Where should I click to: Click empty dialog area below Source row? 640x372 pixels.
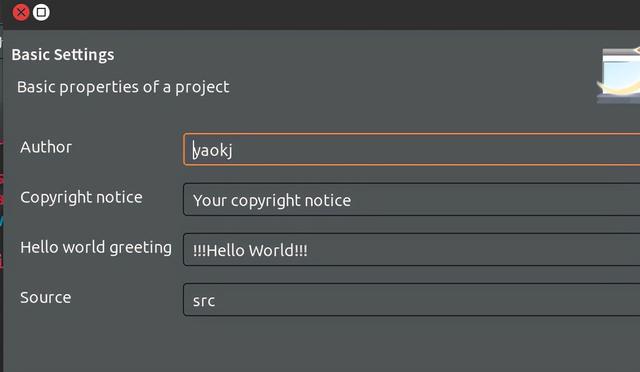pos(320,345)
